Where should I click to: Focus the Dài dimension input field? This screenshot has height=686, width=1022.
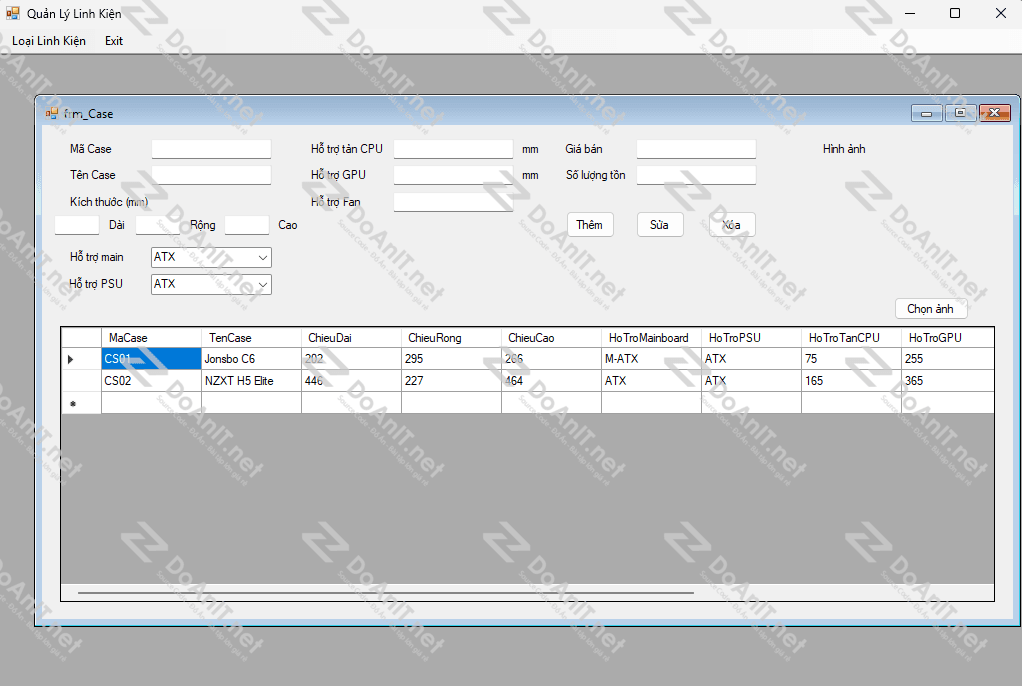pyautogui.click(x=77, y=225)
